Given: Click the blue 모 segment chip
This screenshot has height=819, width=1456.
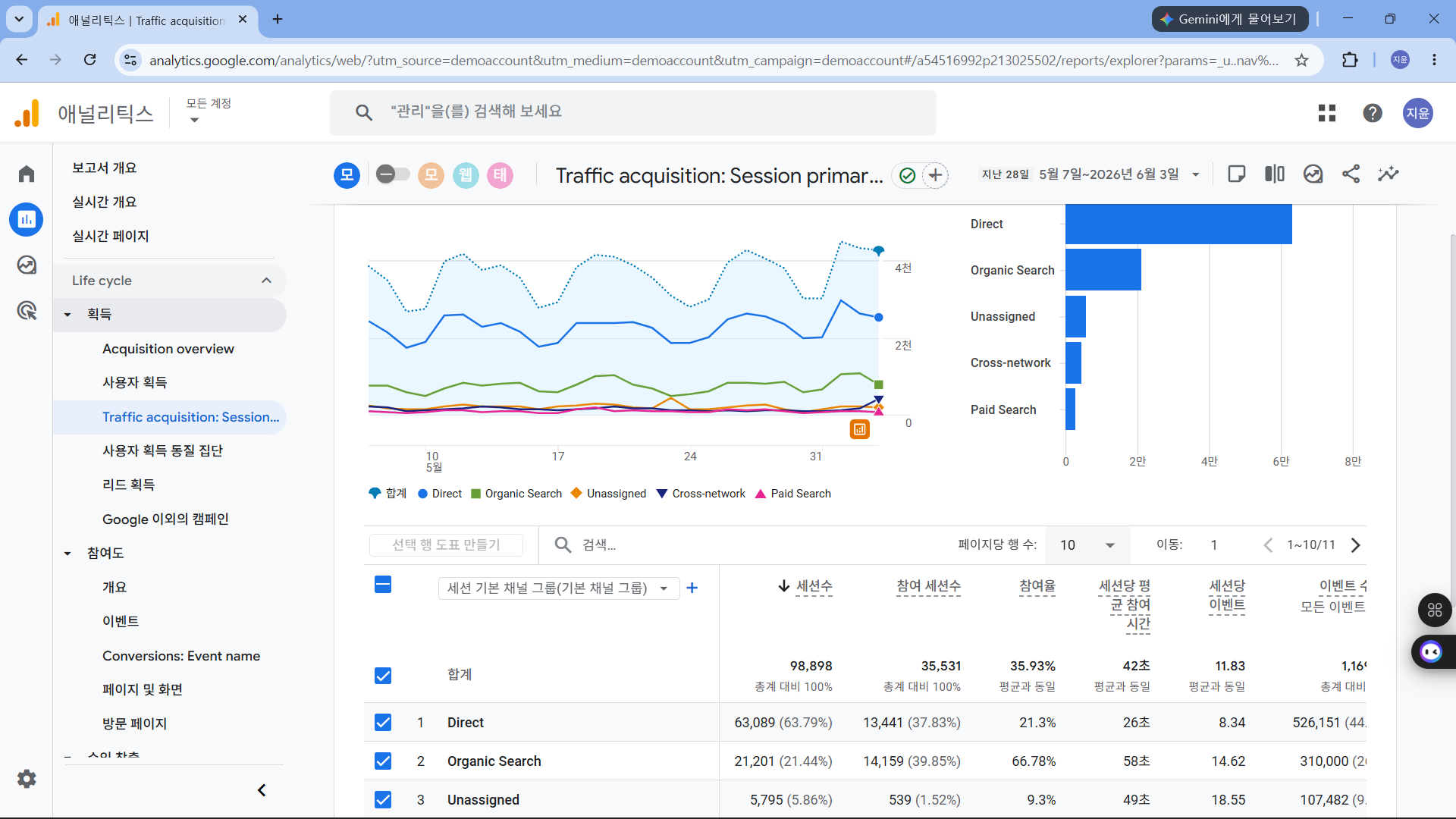Looking at the screenshot, I should click(x=347, y=175).
